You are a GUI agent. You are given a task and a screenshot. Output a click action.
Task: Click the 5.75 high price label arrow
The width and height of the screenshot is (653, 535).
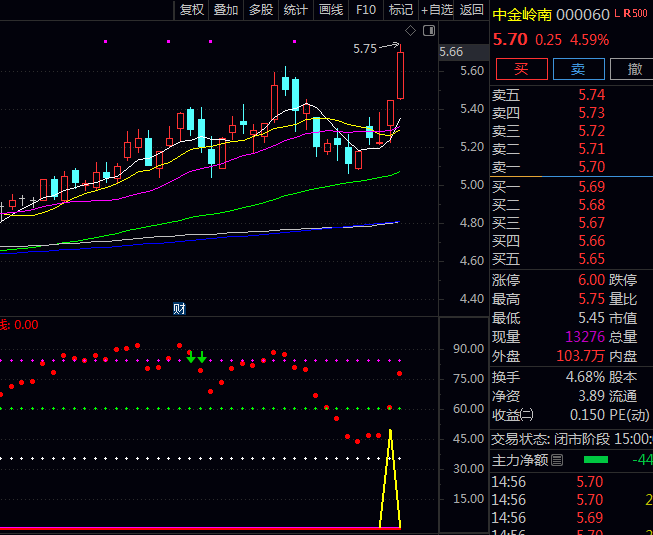[378, 48]
